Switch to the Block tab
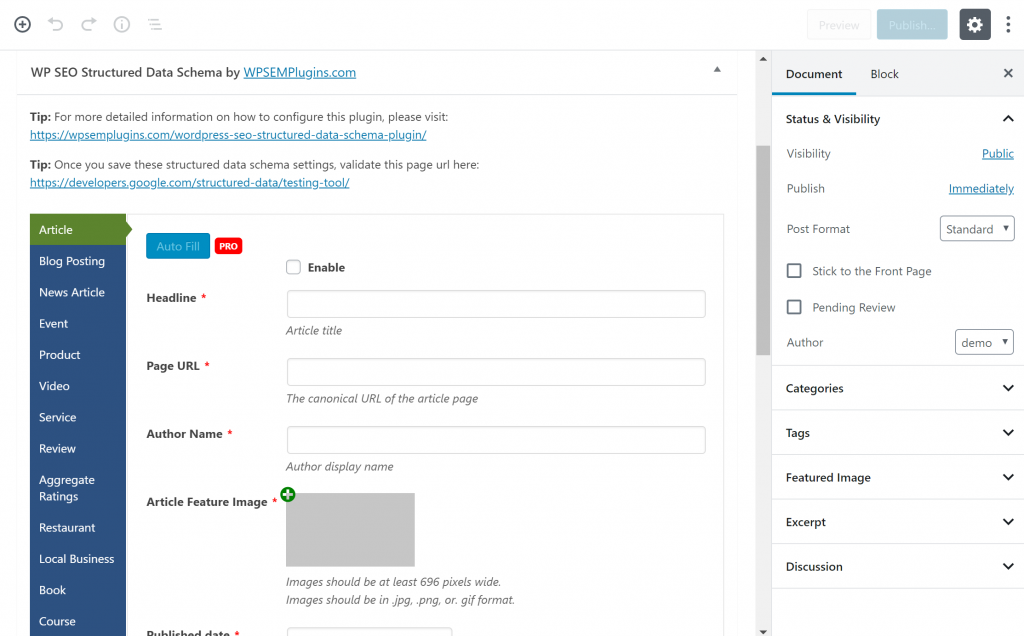 tap(884, 74)
